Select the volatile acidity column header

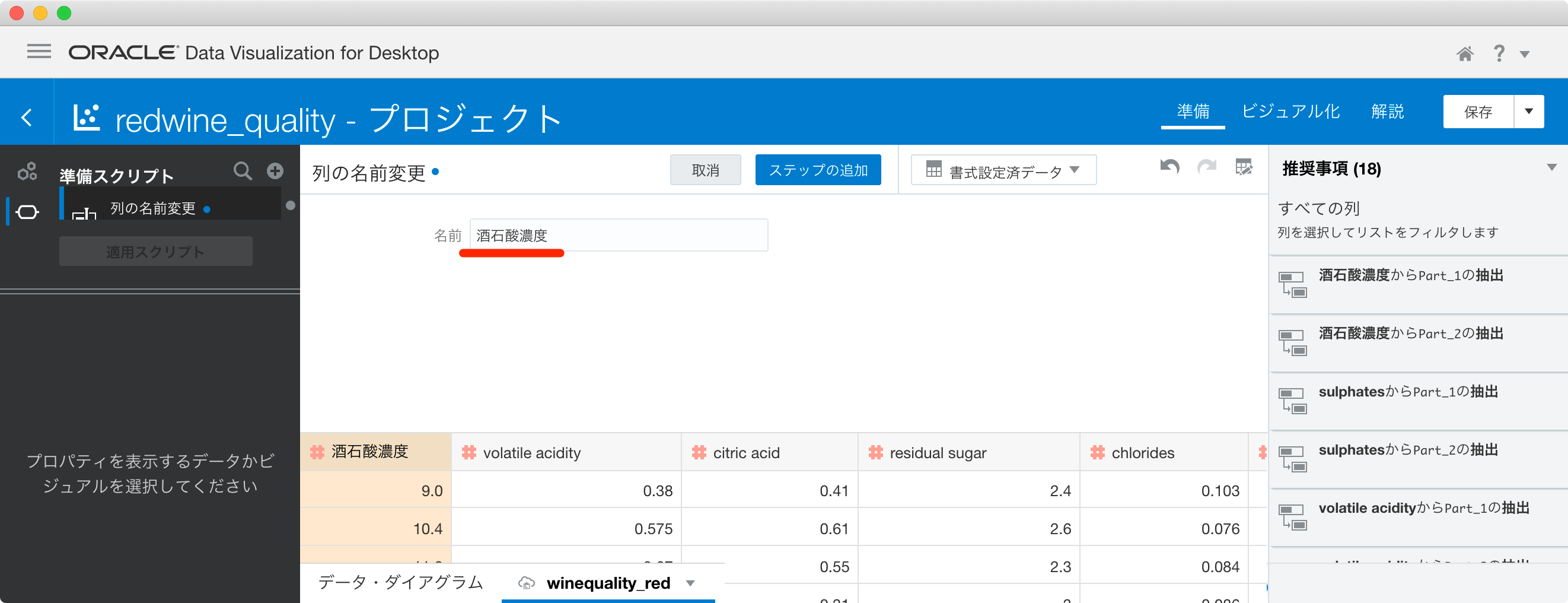pos(566,452)
